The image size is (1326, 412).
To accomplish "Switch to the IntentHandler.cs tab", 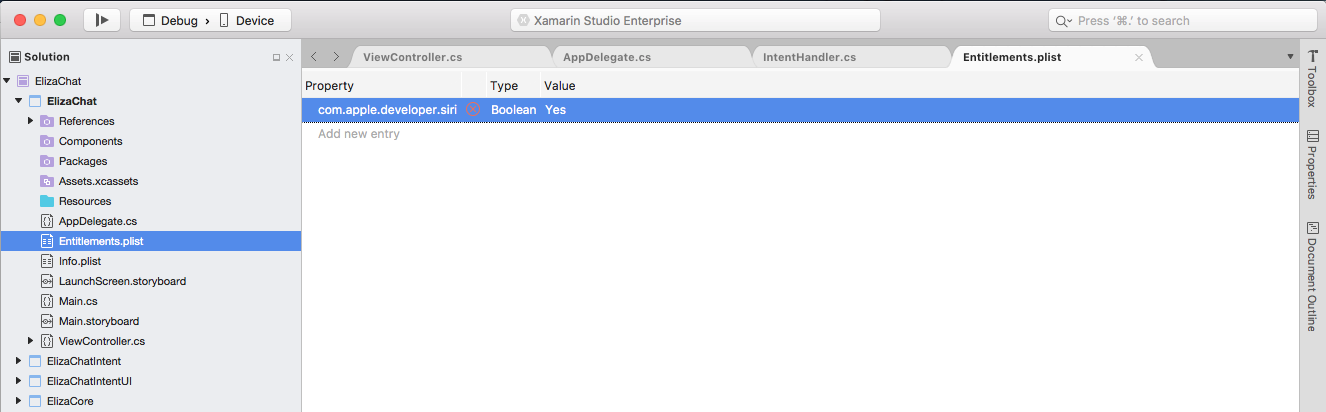I will click(x=809, y=57).
